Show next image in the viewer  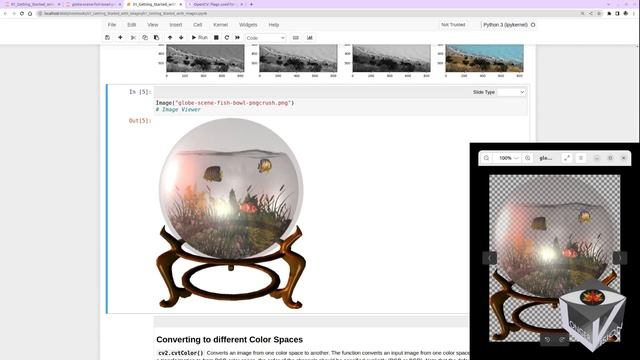(x=619, y=258)
